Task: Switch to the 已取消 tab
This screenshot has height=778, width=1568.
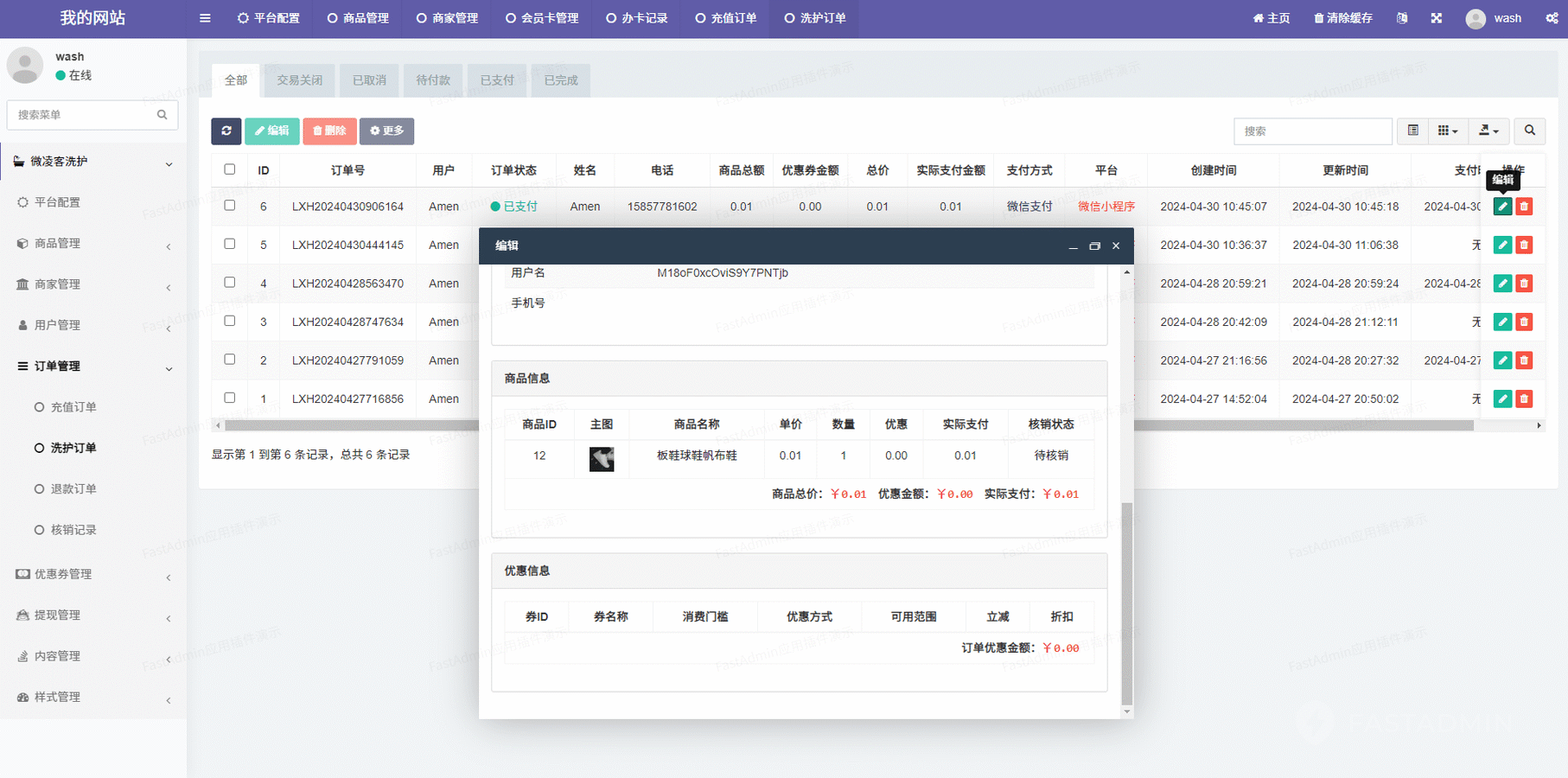Action: click(x=369, y=80)
